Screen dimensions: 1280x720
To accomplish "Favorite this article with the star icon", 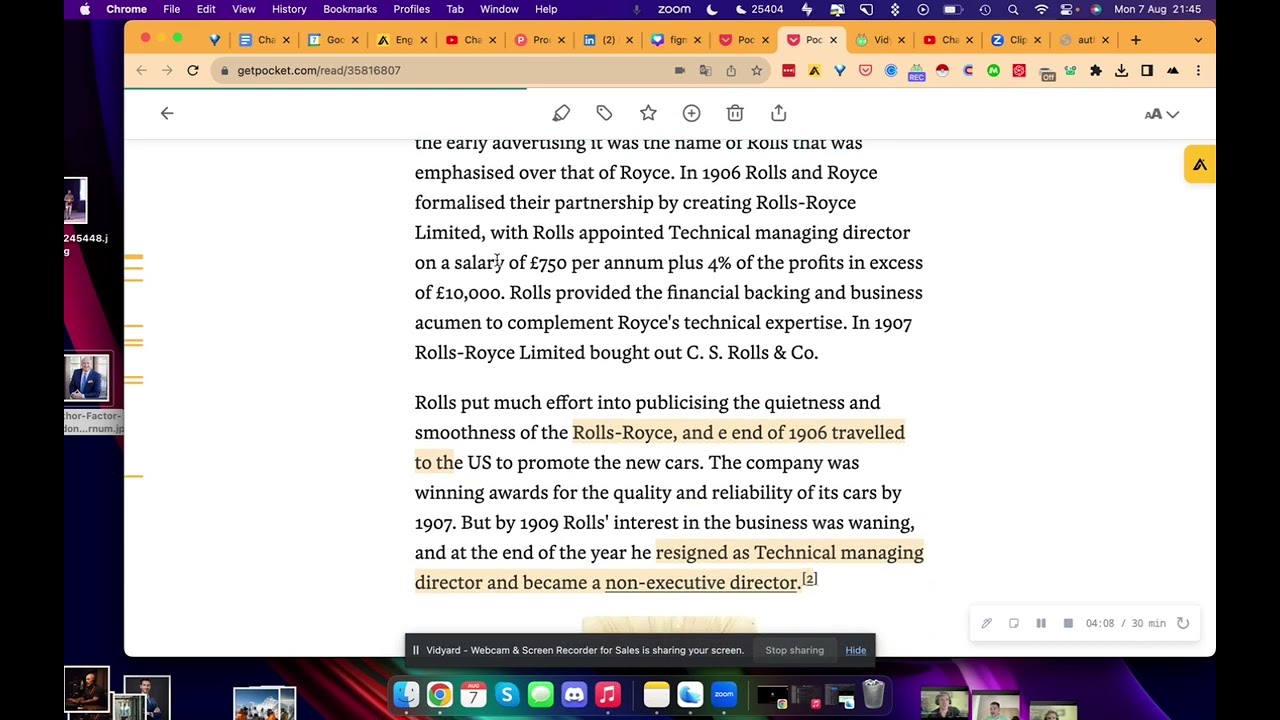I will click(x=648, y=113).
